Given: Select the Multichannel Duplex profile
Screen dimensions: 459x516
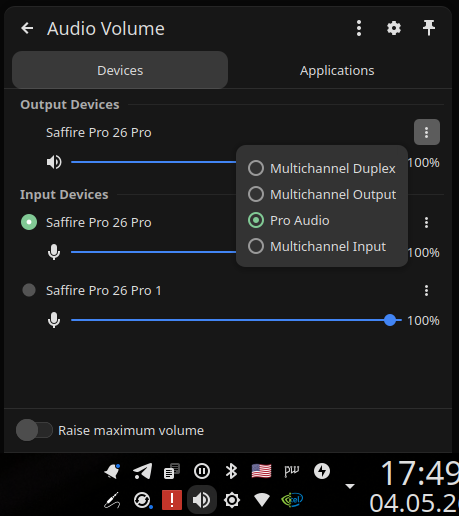Looking at the screenshot, I should pos(322,168).
